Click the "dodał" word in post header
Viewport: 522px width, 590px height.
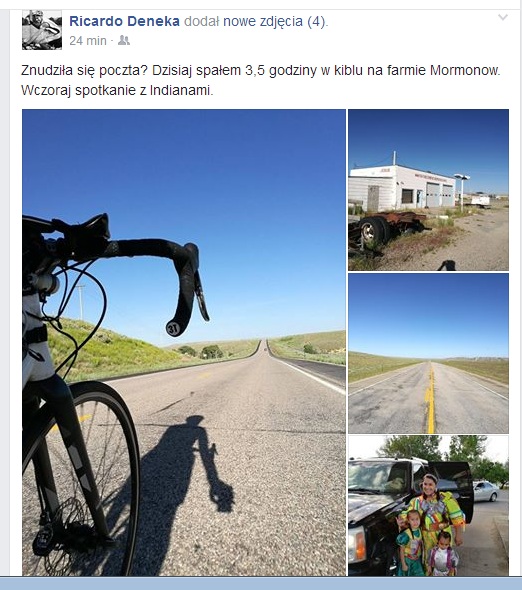(201, 21)
